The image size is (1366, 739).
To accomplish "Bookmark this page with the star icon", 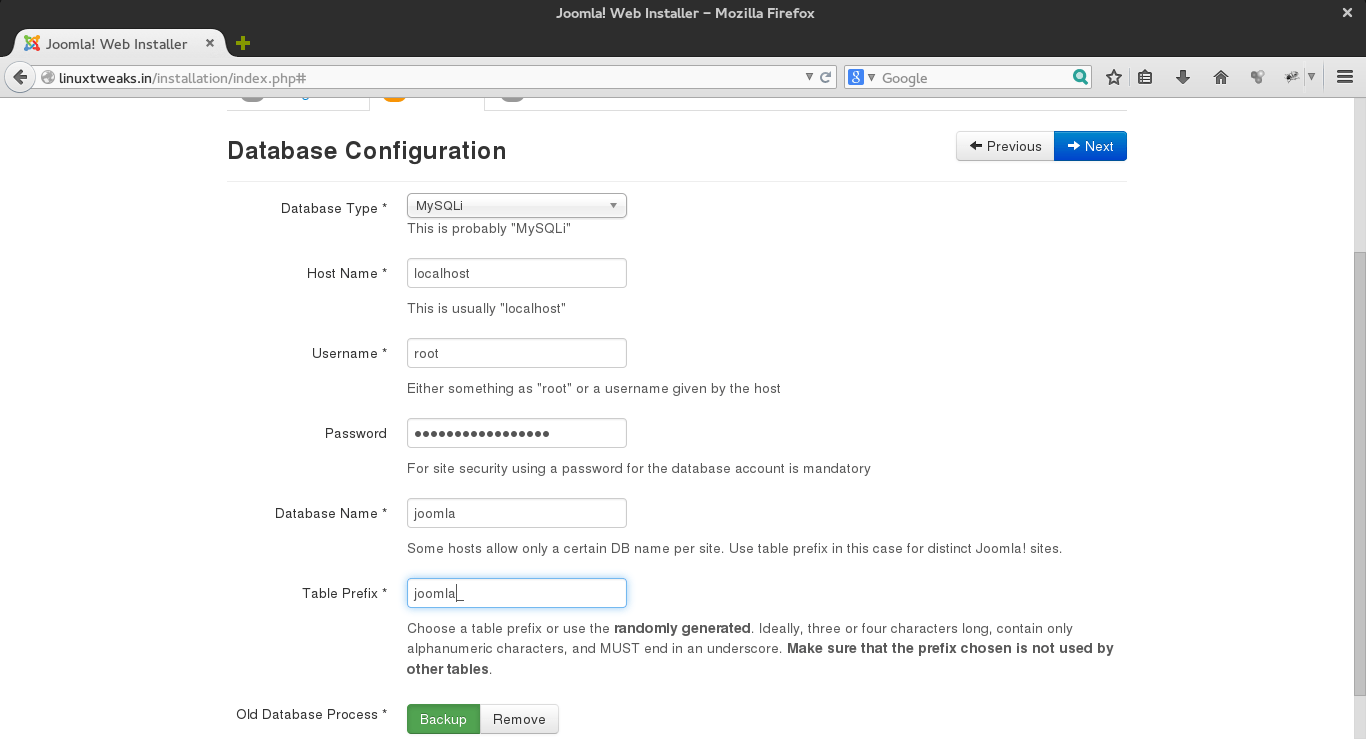I will tap(1113, 77).
